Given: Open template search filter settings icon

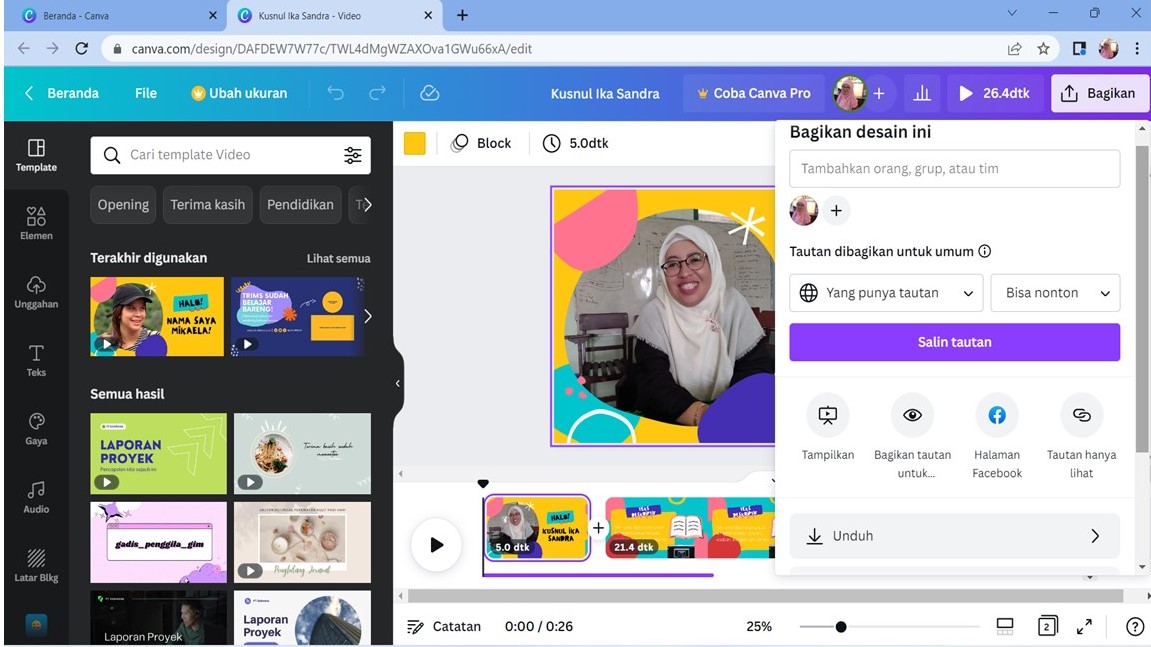Looking at the screenshot, I should [x=353, y=155].
